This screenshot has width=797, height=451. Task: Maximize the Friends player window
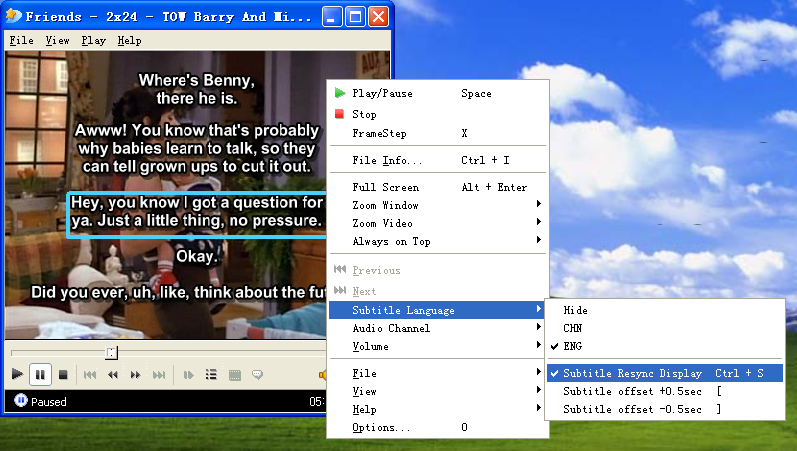(x=355, y=17)
